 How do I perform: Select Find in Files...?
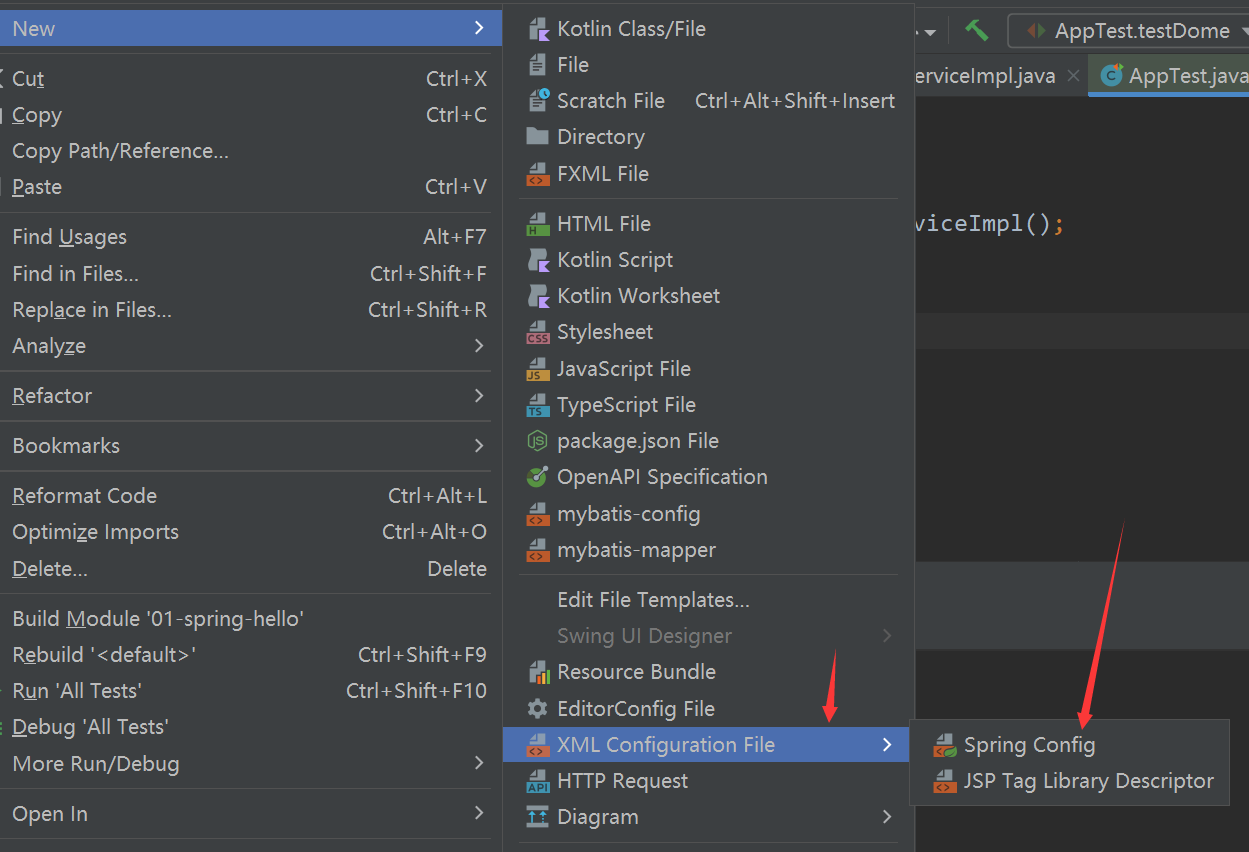pos(251,274)
